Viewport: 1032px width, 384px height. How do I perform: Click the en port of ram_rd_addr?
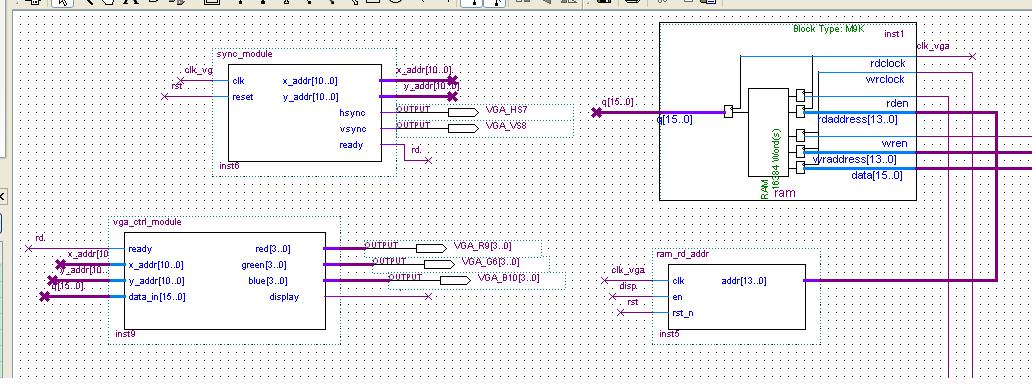(x=677, y=297)
